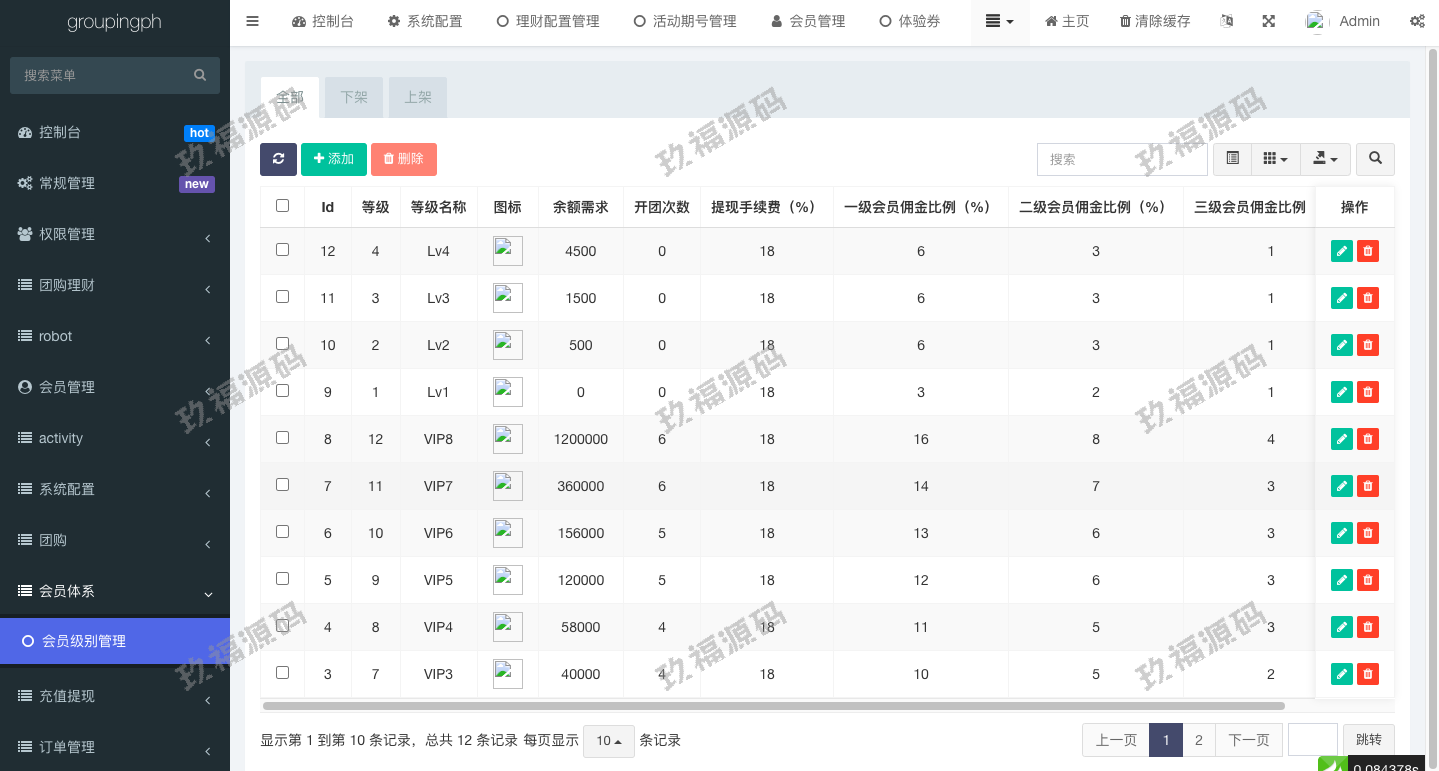Go to page 2 of records

pyautogui.click(x=1198, y=740)
